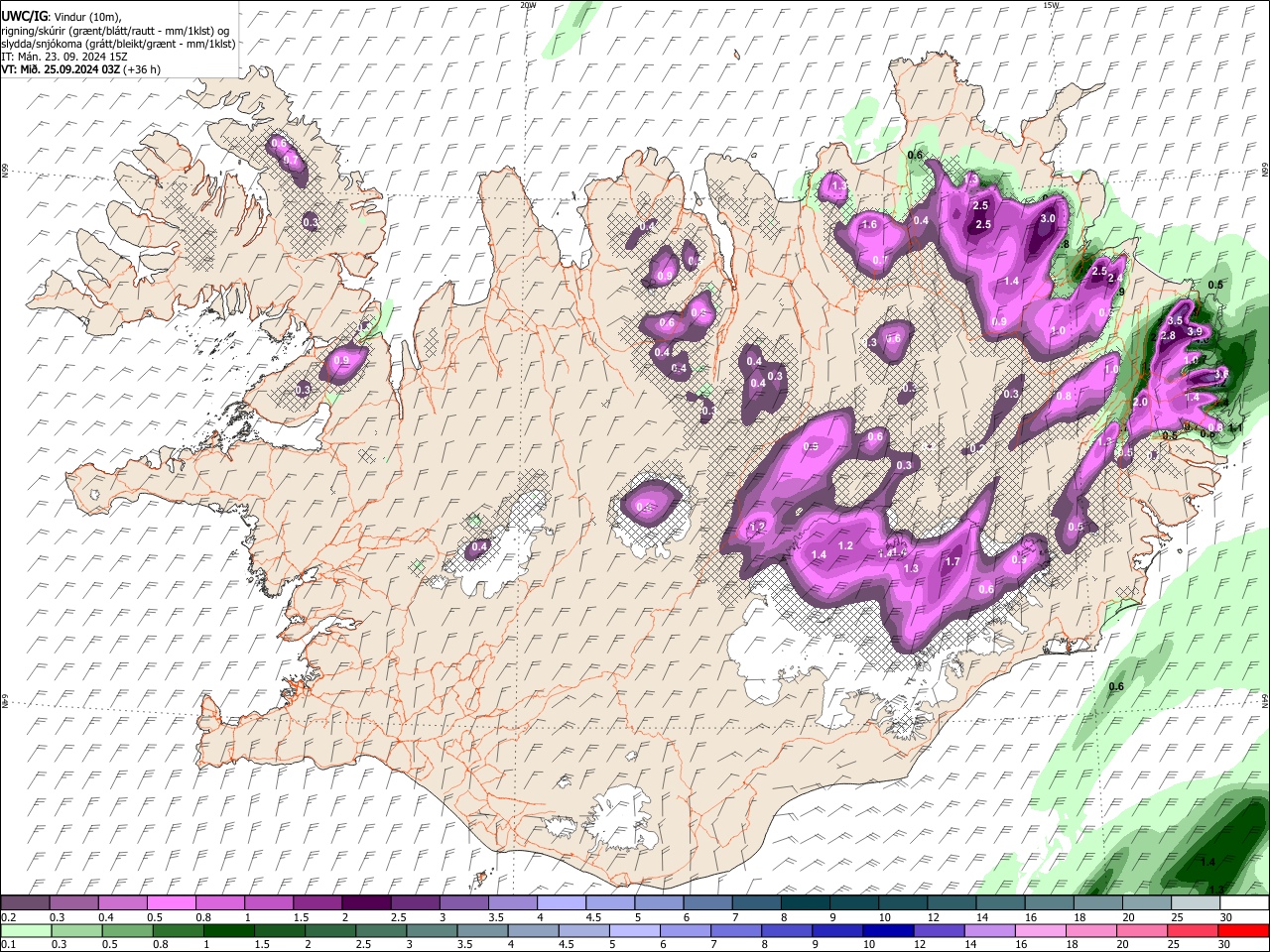Pick upper legend swatch between 20 and 25

1146,903
